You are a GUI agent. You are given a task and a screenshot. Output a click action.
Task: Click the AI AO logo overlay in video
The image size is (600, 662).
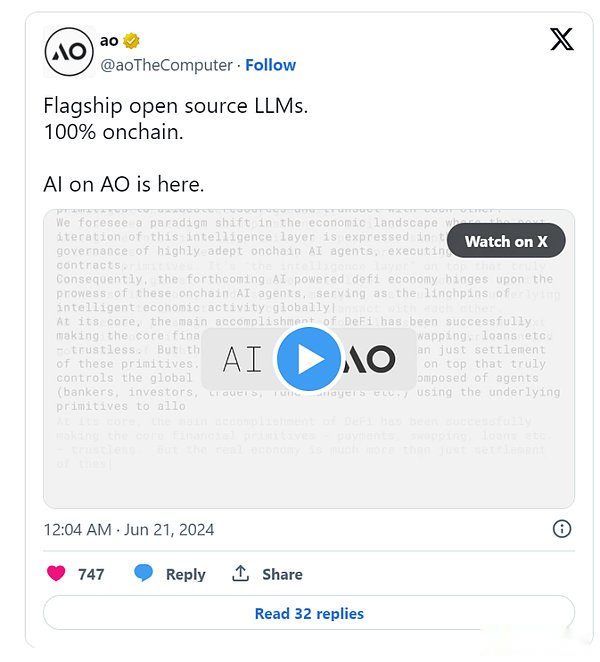[x=309, y=359]
